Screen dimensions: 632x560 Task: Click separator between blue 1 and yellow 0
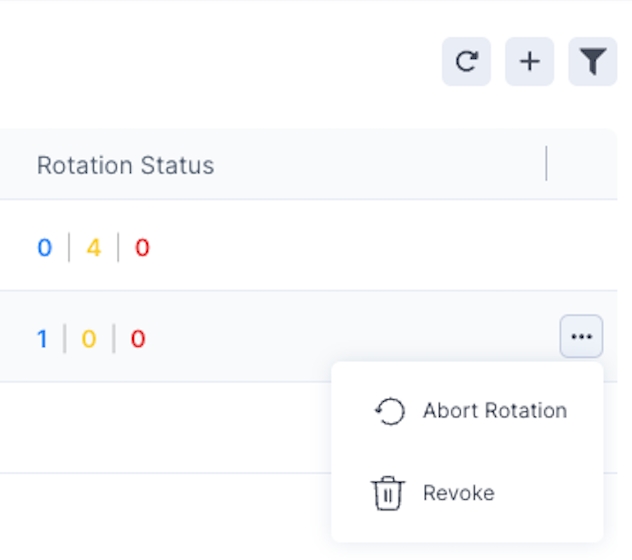pos(65,340)
